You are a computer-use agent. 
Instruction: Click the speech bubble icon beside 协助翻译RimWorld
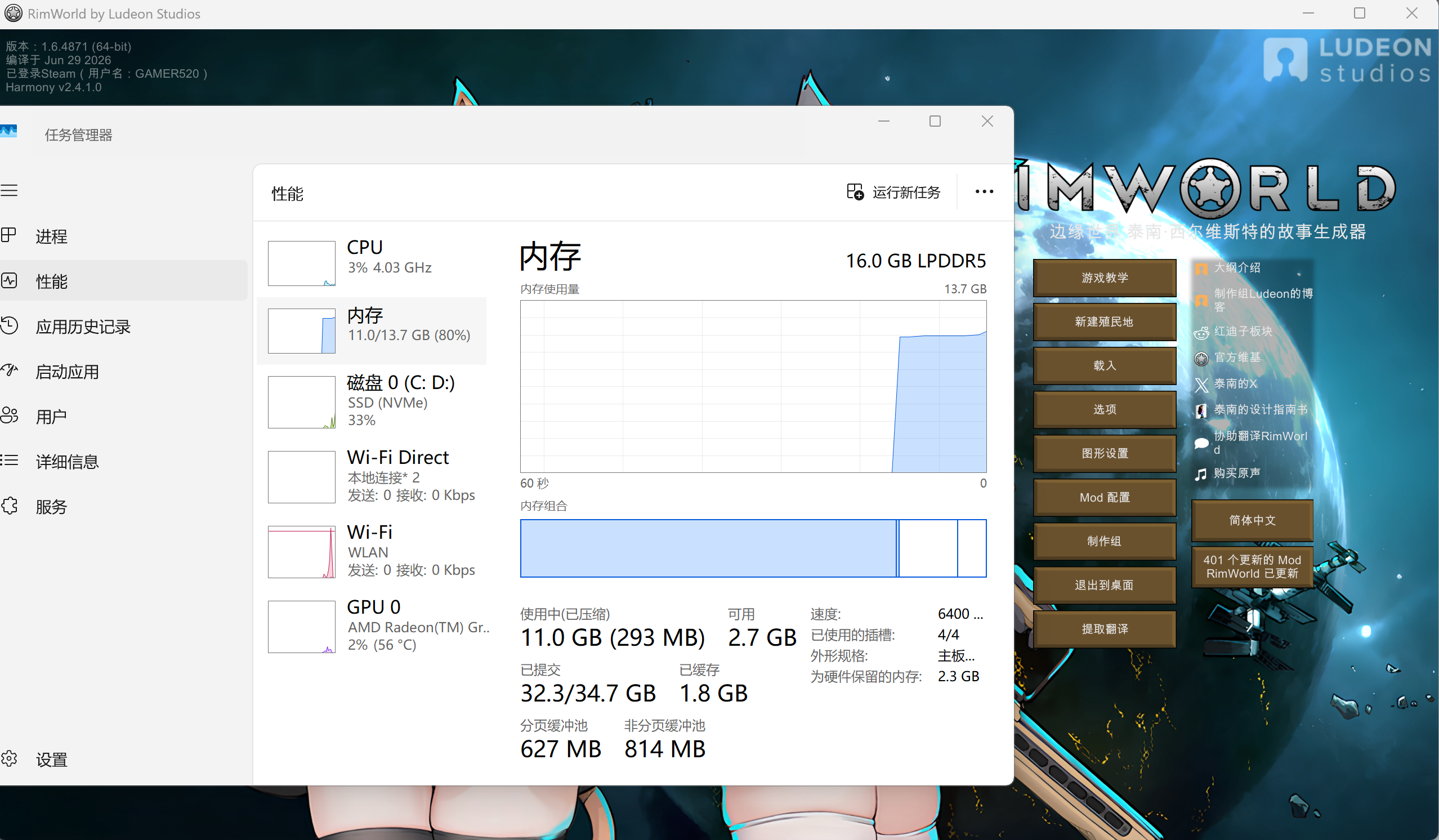[1201, 443]
